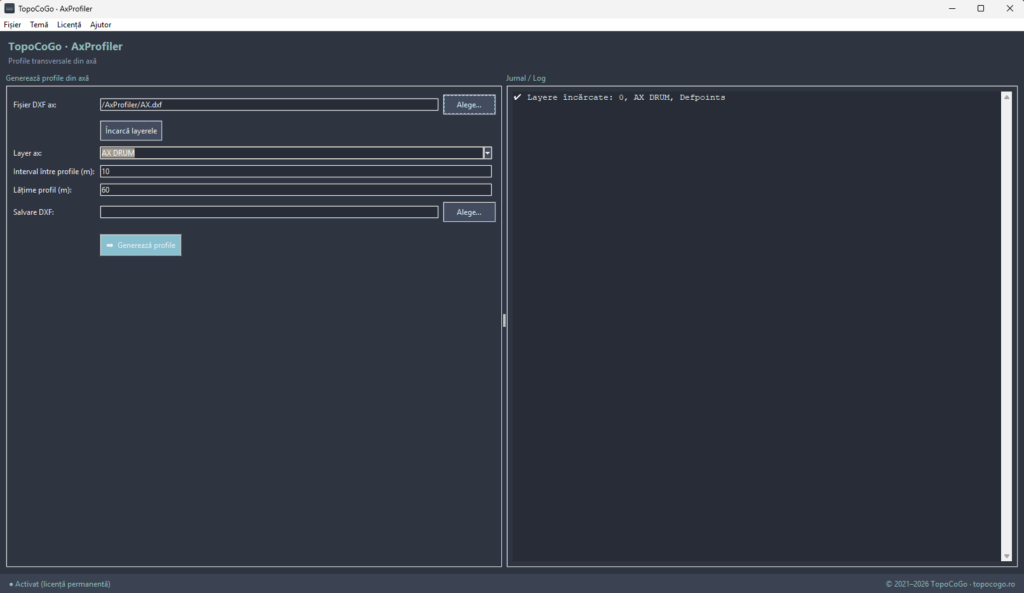
Task: Click the Fișier DXF ax path field
Action: tap(269, 104)
